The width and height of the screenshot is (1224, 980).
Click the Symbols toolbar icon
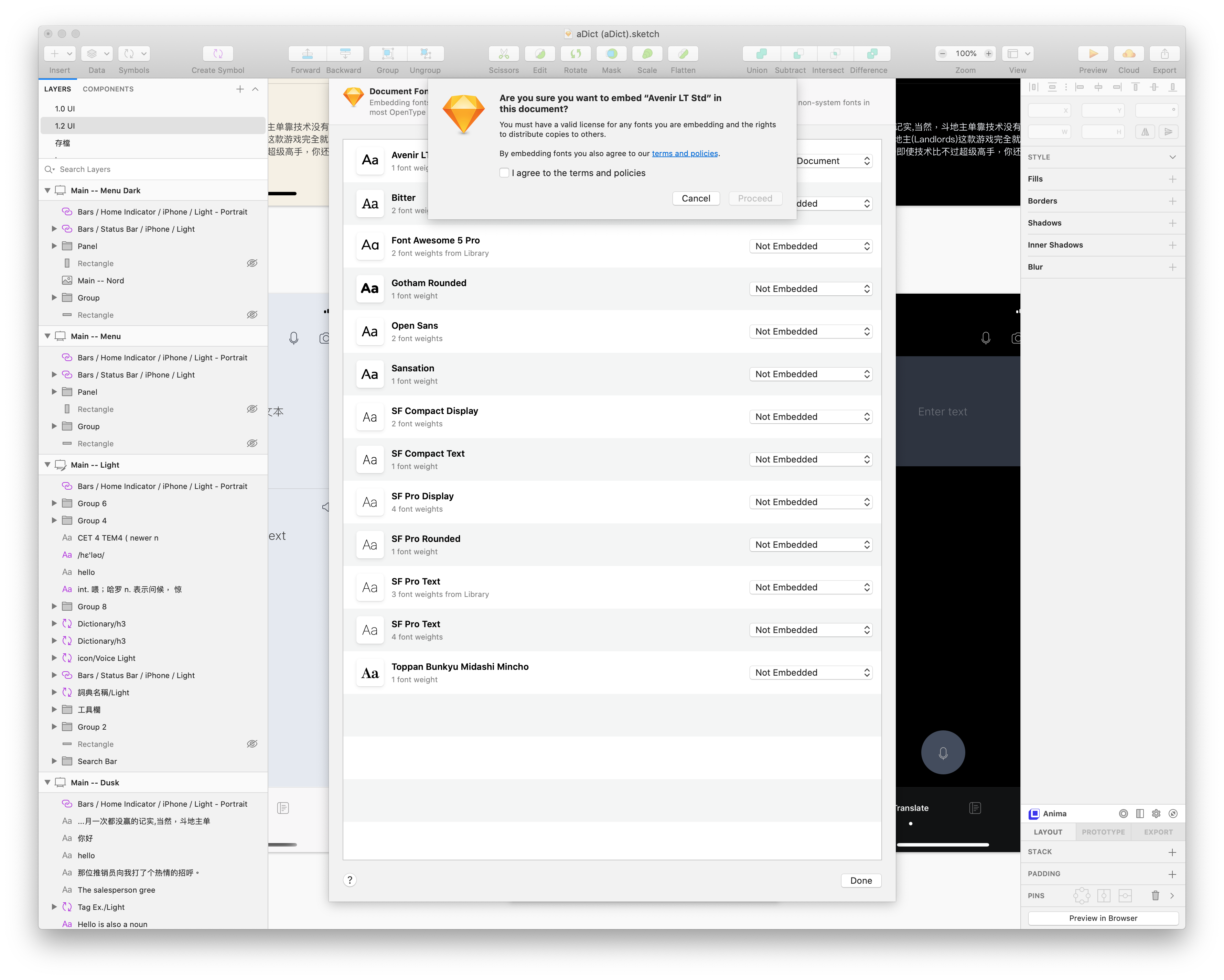click(x=134, y=54)
